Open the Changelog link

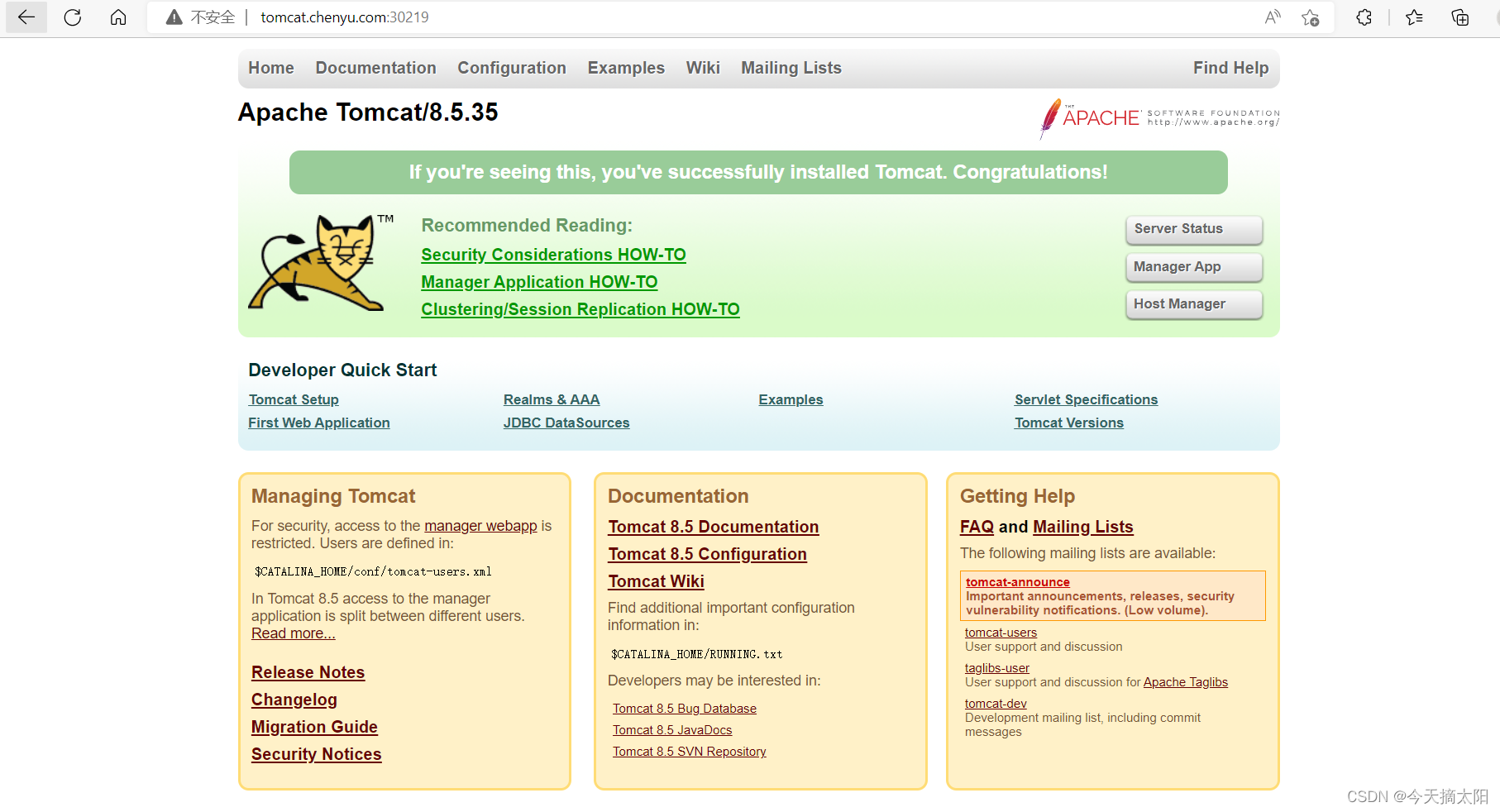click(x=294, y=700)
